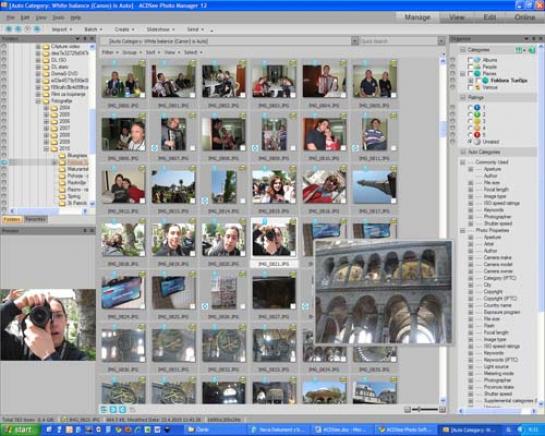
Task: Open the Tools menu
Action: (58, 17)
